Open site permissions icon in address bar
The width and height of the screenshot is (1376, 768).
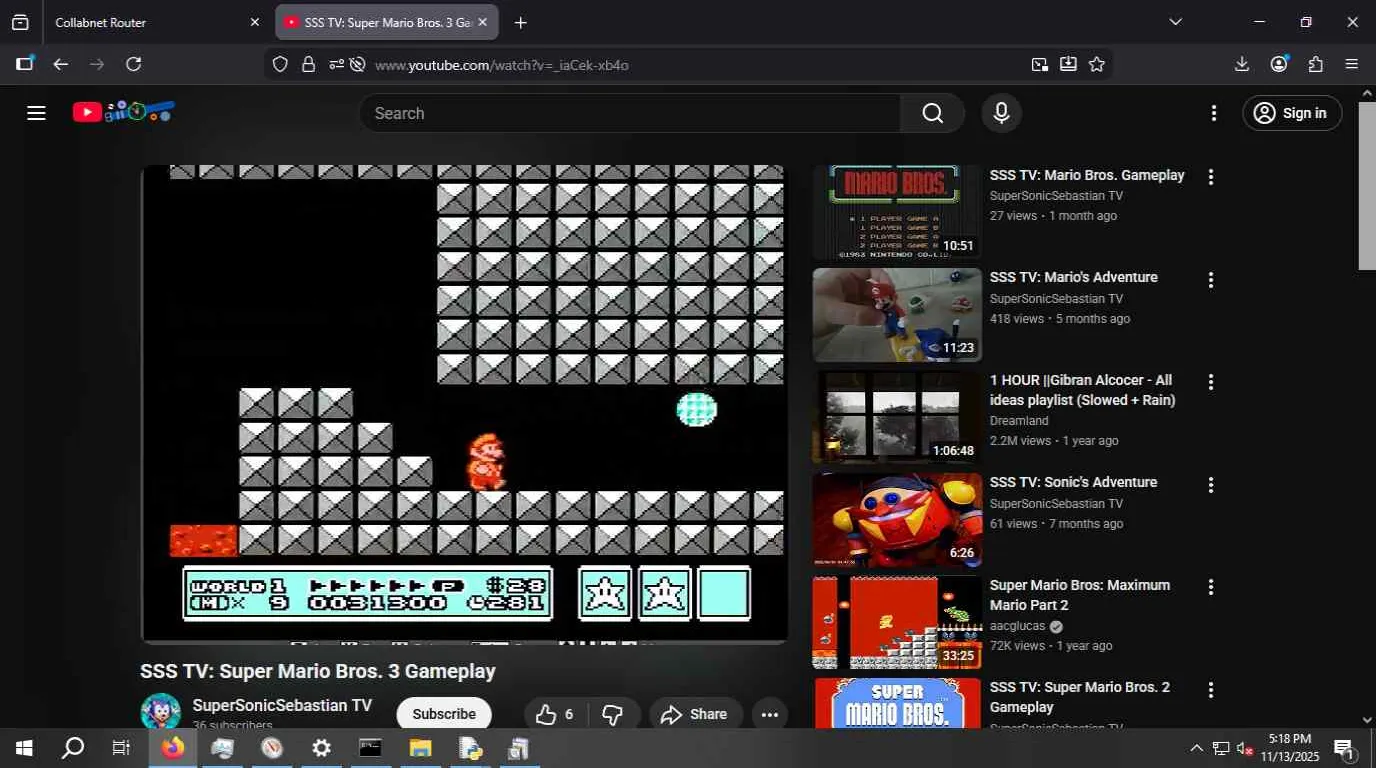pyautogui.click(x=336, y=64)
